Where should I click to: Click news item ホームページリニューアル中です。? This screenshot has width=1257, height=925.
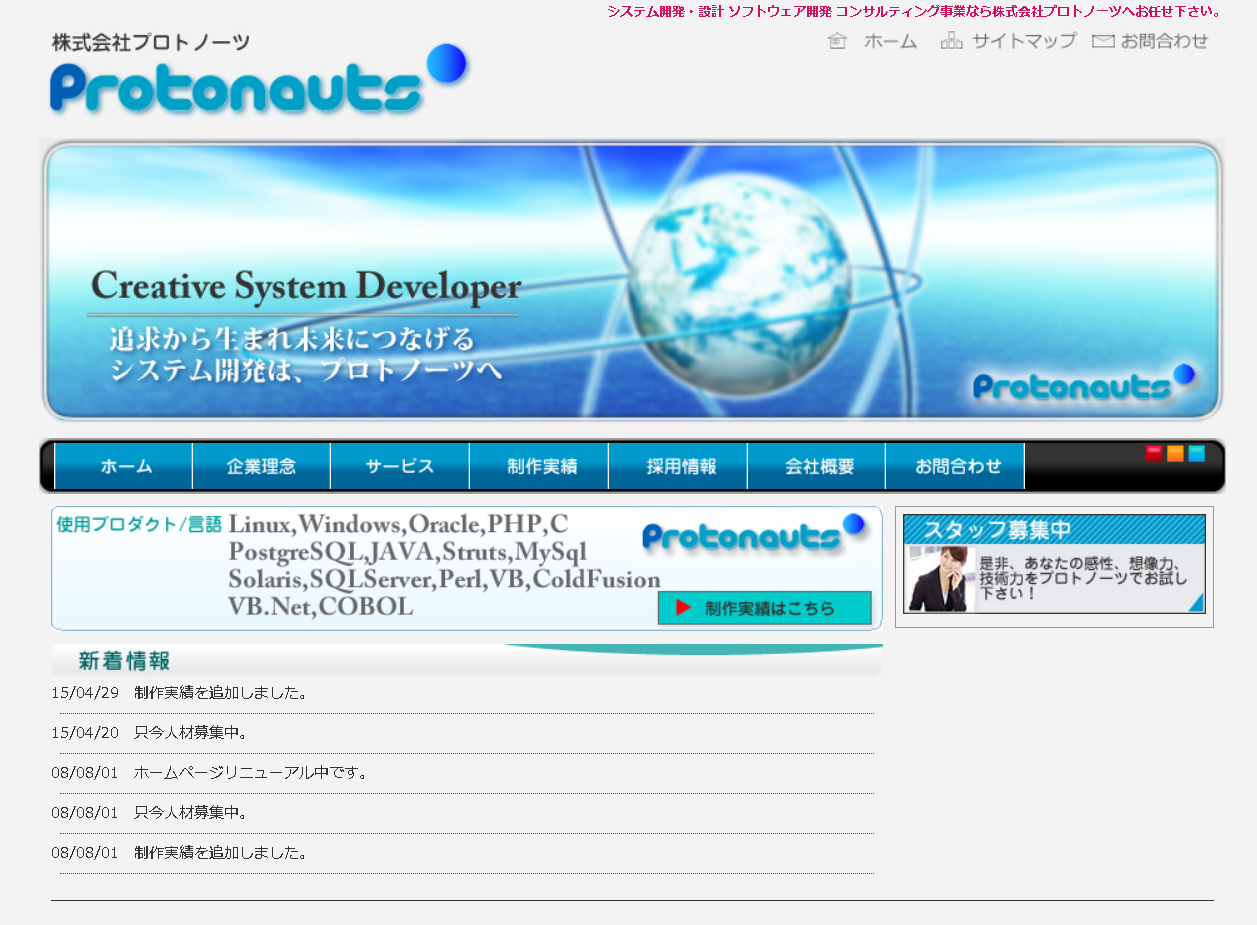[210, 772]
